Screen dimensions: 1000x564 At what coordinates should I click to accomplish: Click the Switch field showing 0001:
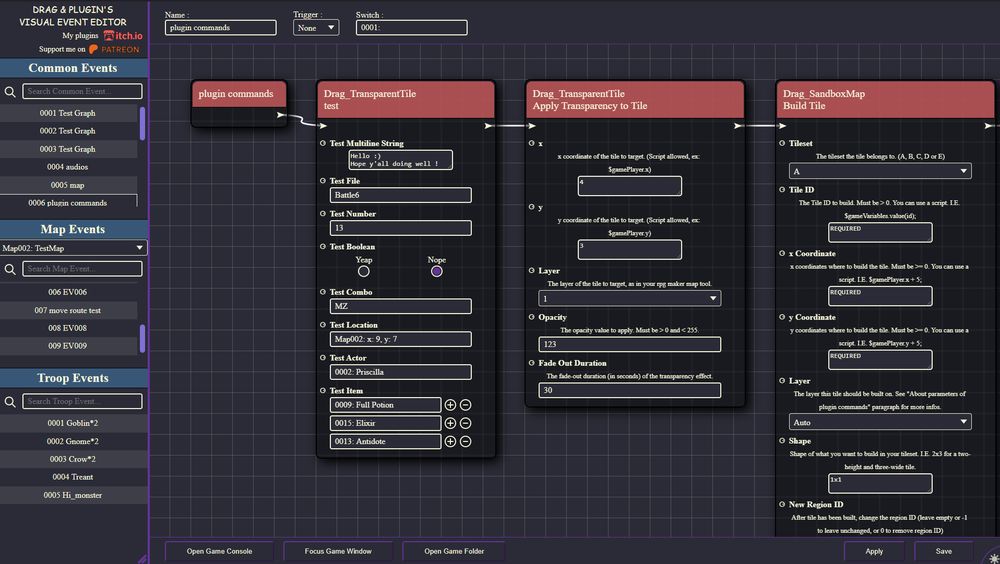tap(411, 27)
